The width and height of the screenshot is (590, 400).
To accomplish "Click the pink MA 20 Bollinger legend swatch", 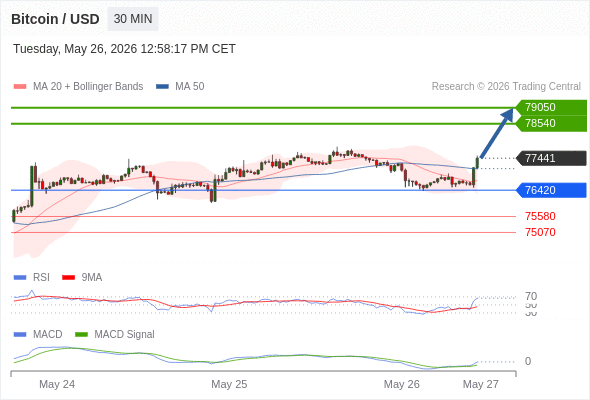I will coord(20,87).
